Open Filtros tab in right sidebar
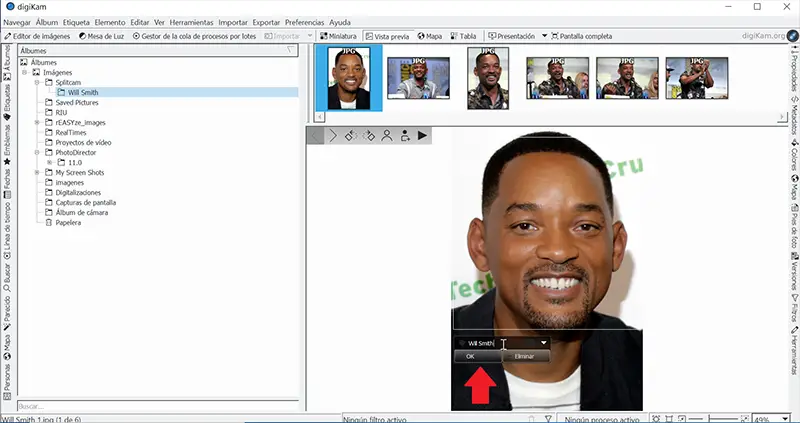This screenshot has width=800, height=423. click(794, 307)
